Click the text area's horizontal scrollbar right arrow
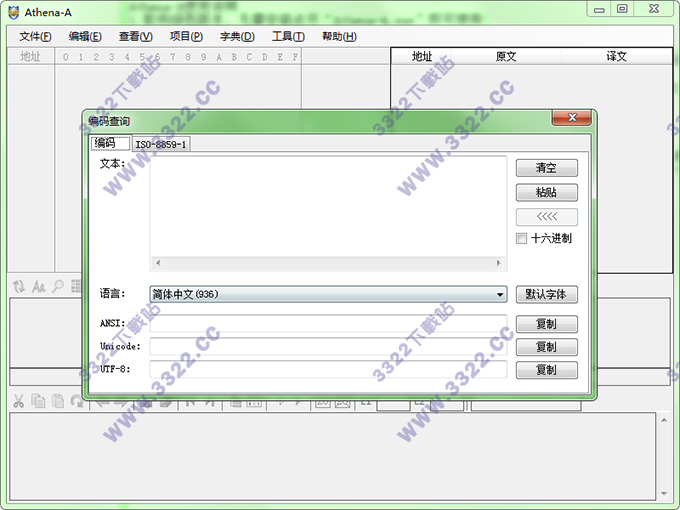Image resolution: width=680 pixels, height=510 pixels. pos(499,263)
